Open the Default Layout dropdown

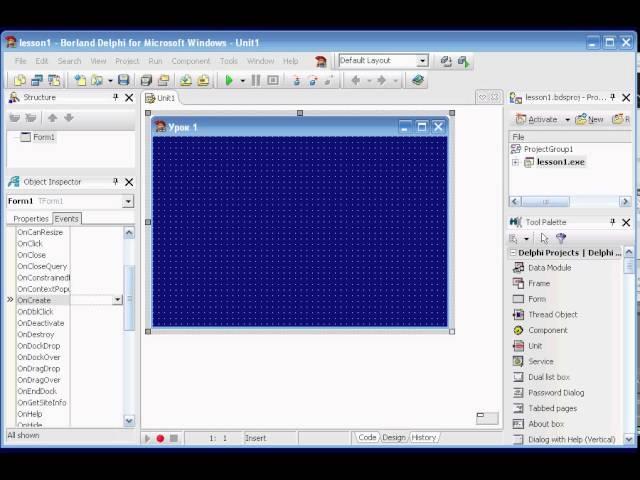423,61
